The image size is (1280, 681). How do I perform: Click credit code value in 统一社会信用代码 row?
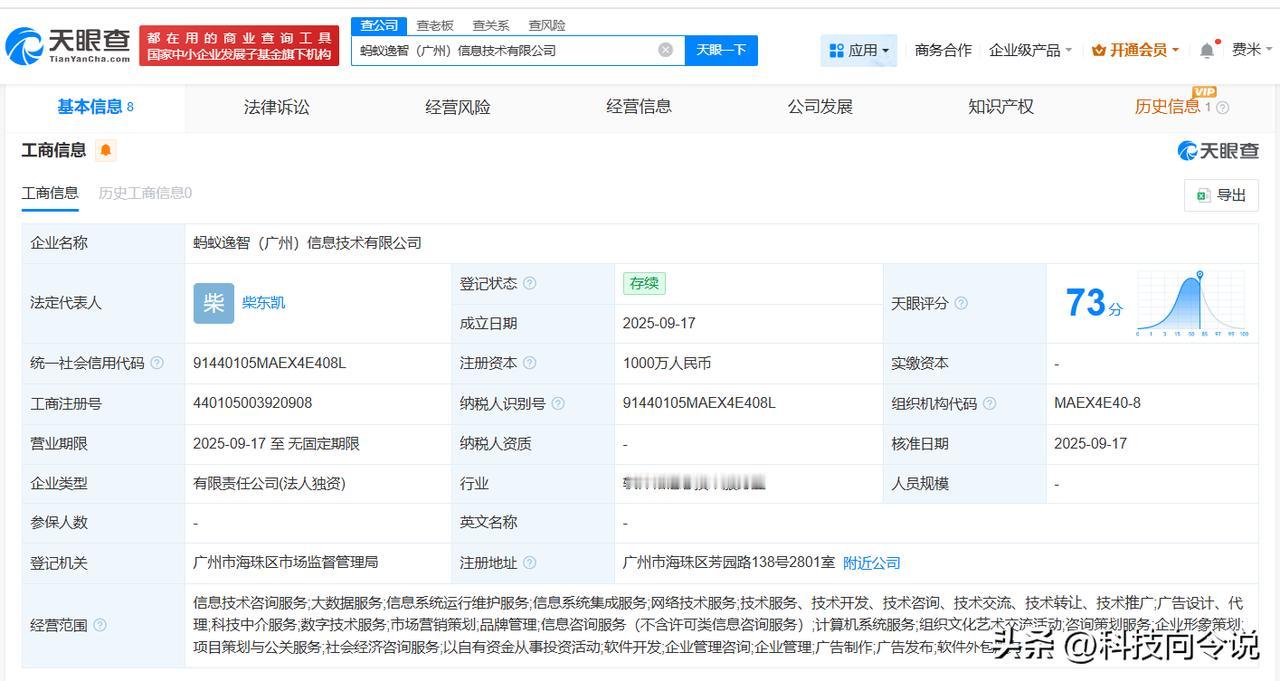(x=269, y=363)
